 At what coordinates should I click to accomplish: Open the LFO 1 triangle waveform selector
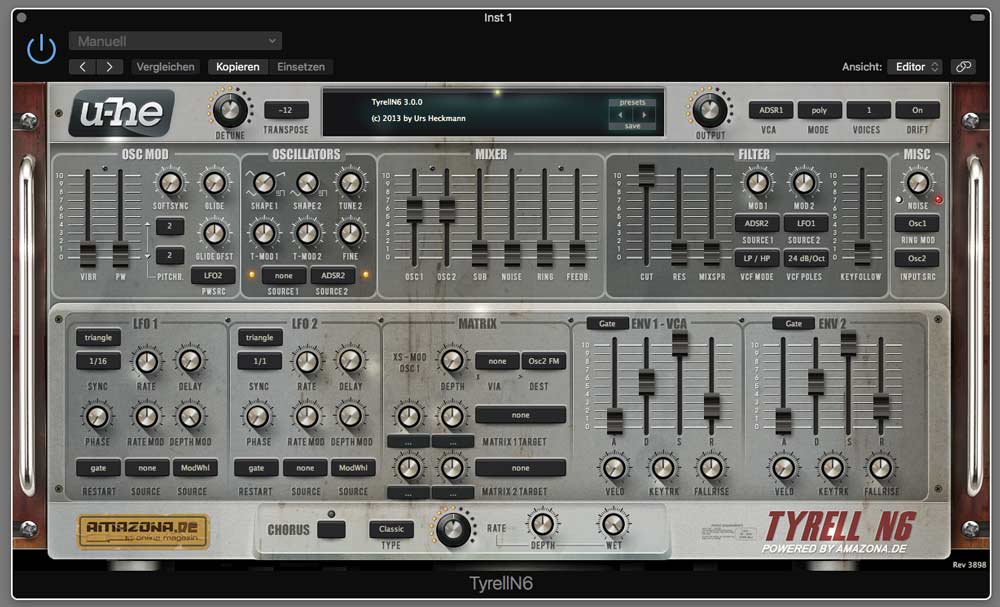98,337
